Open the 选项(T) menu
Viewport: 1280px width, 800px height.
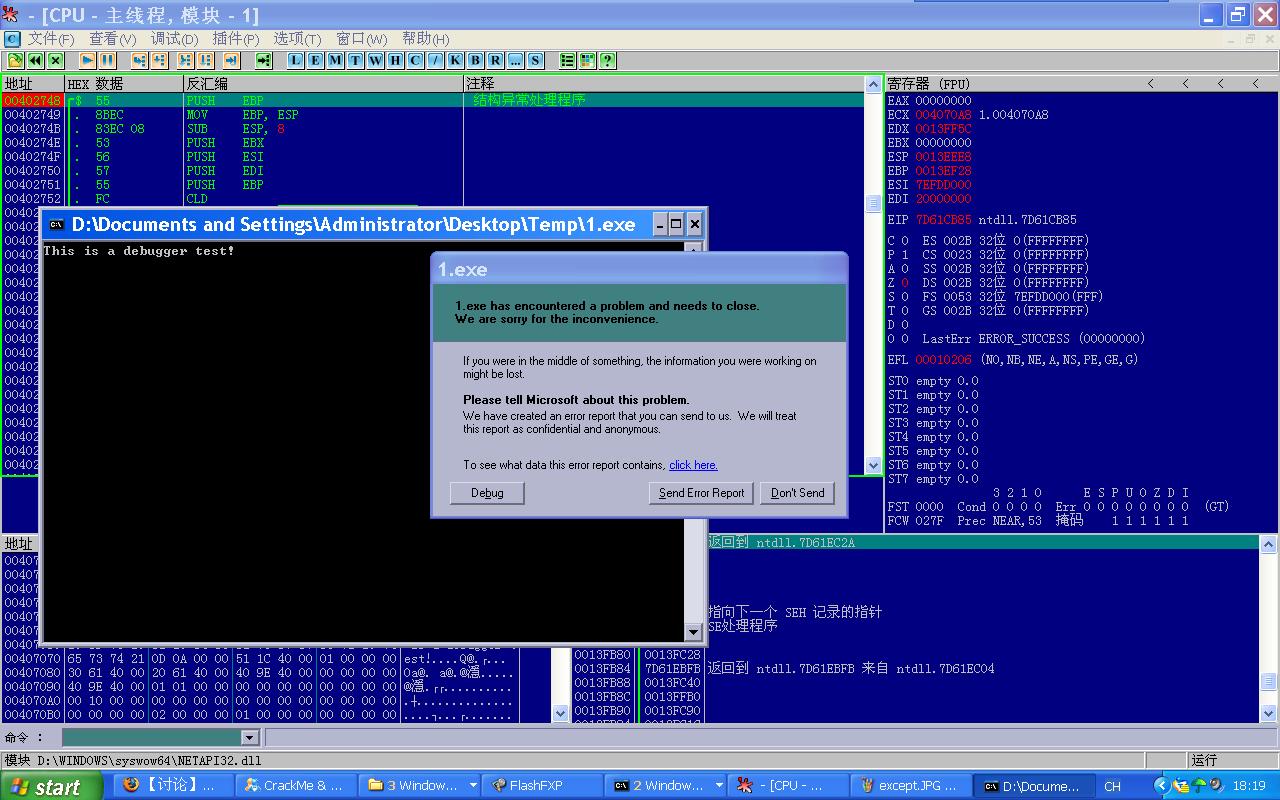[x=297, y=39]
